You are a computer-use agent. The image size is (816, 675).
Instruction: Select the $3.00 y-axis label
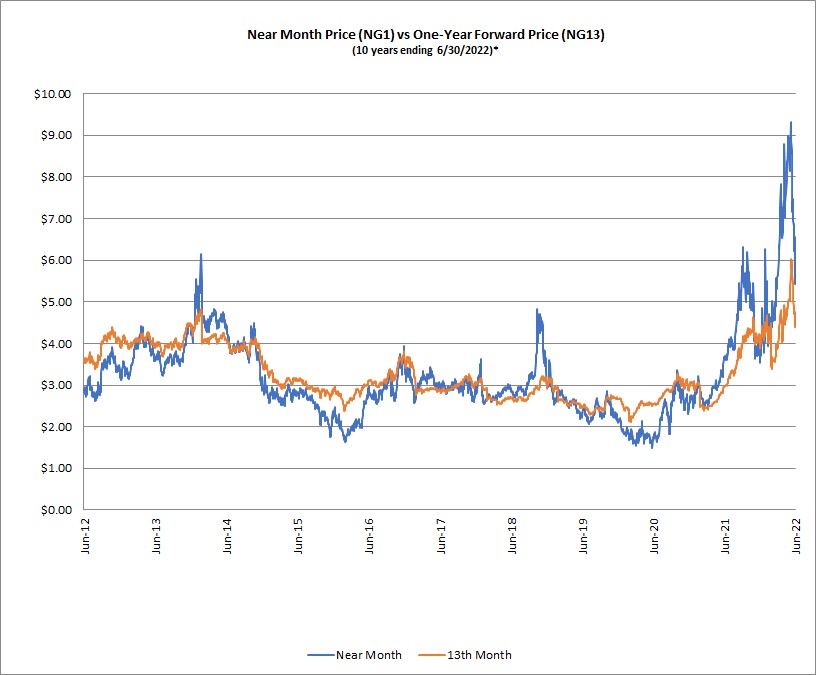pos(56,385)
